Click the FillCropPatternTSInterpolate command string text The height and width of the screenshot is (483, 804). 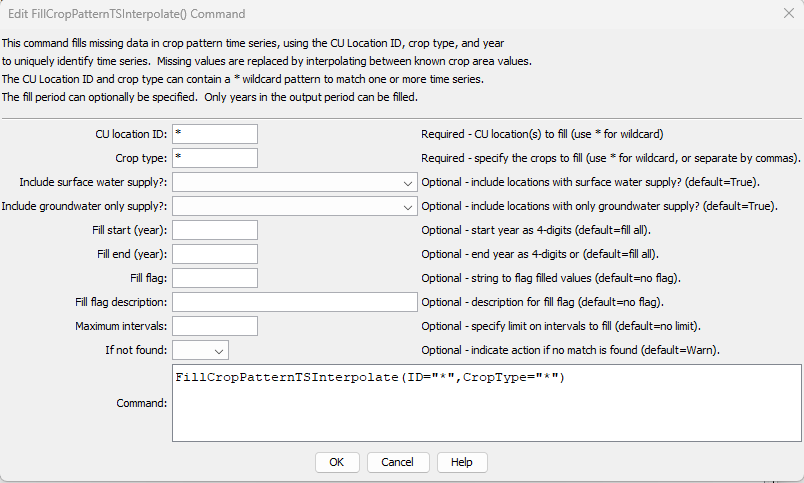370,377
